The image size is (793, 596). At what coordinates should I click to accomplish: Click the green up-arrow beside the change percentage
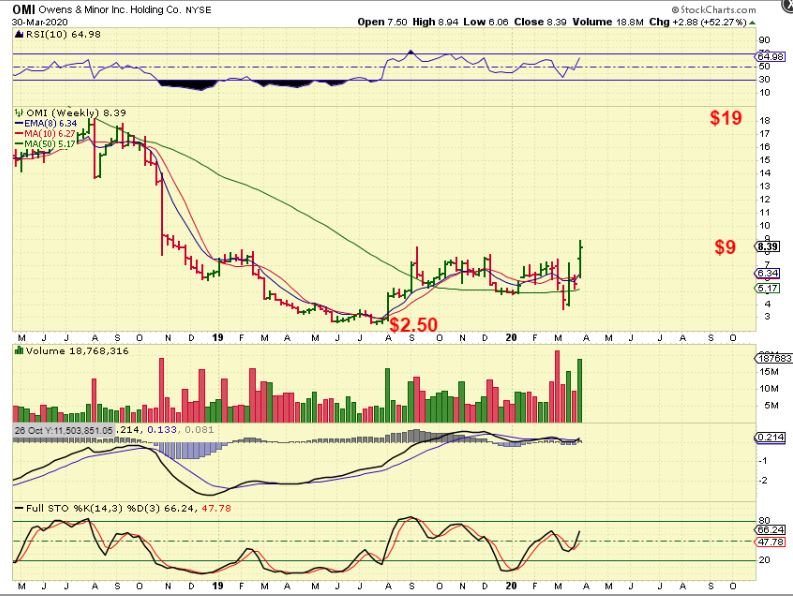click(753, 22)
